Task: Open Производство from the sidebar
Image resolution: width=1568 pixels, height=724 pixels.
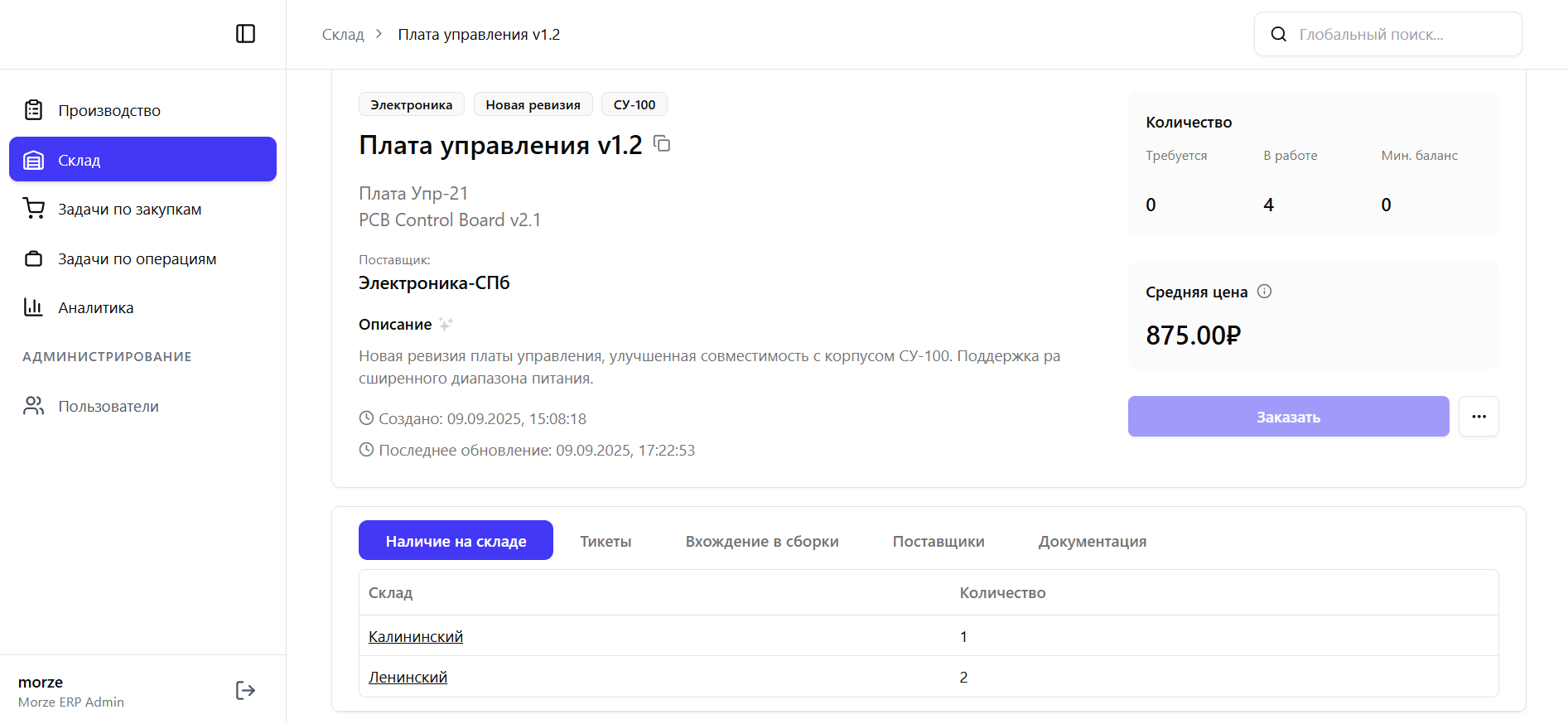Action: point(109,111)
